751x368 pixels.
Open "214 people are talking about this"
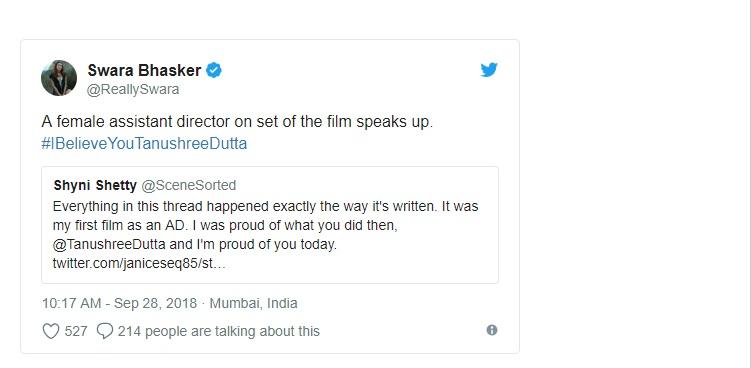[x=218, y=331]
